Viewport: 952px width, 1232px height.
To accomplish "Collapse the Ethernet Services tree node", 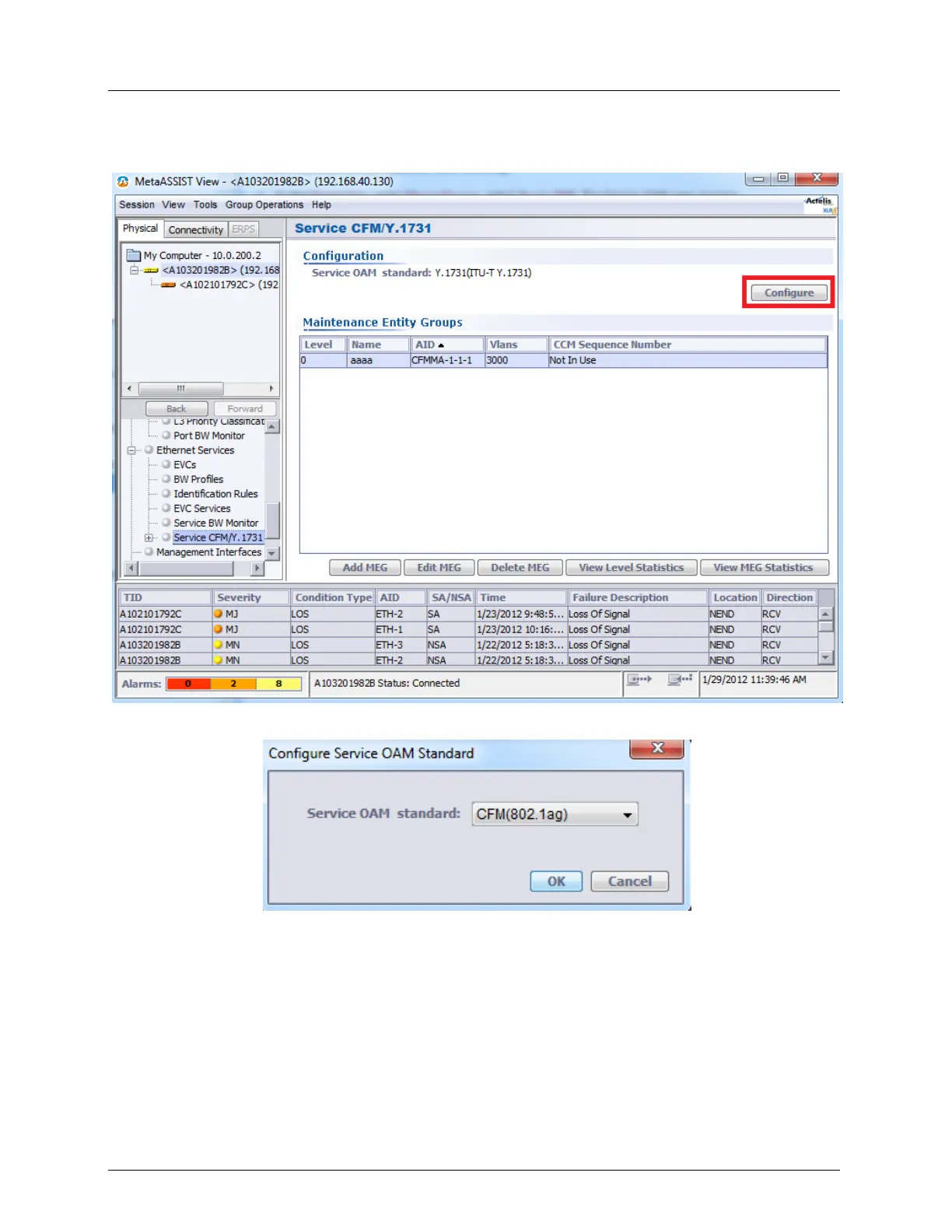I will [131, 450].
